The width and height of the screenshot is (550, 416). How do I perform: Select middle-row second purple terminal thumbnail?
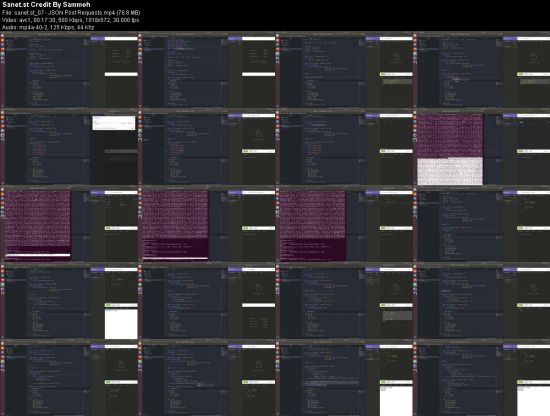207,224
